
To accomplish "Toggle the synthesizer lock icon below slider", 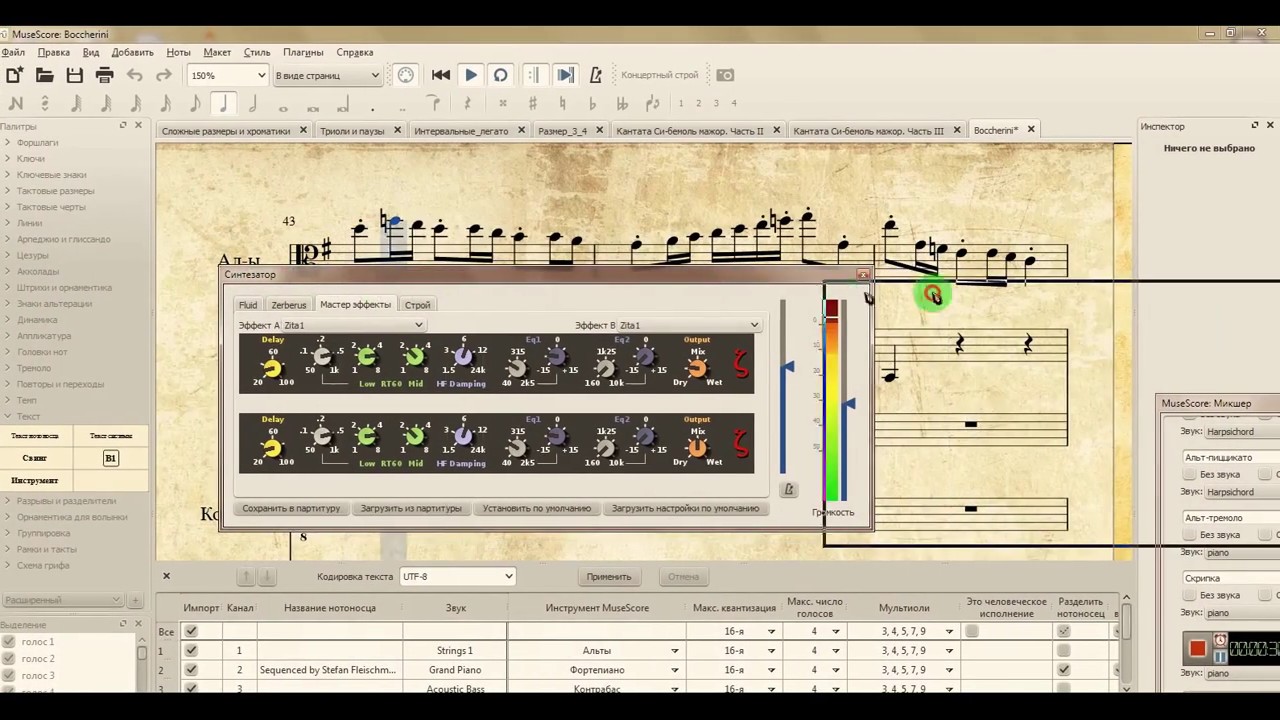I will pos(788,489).
